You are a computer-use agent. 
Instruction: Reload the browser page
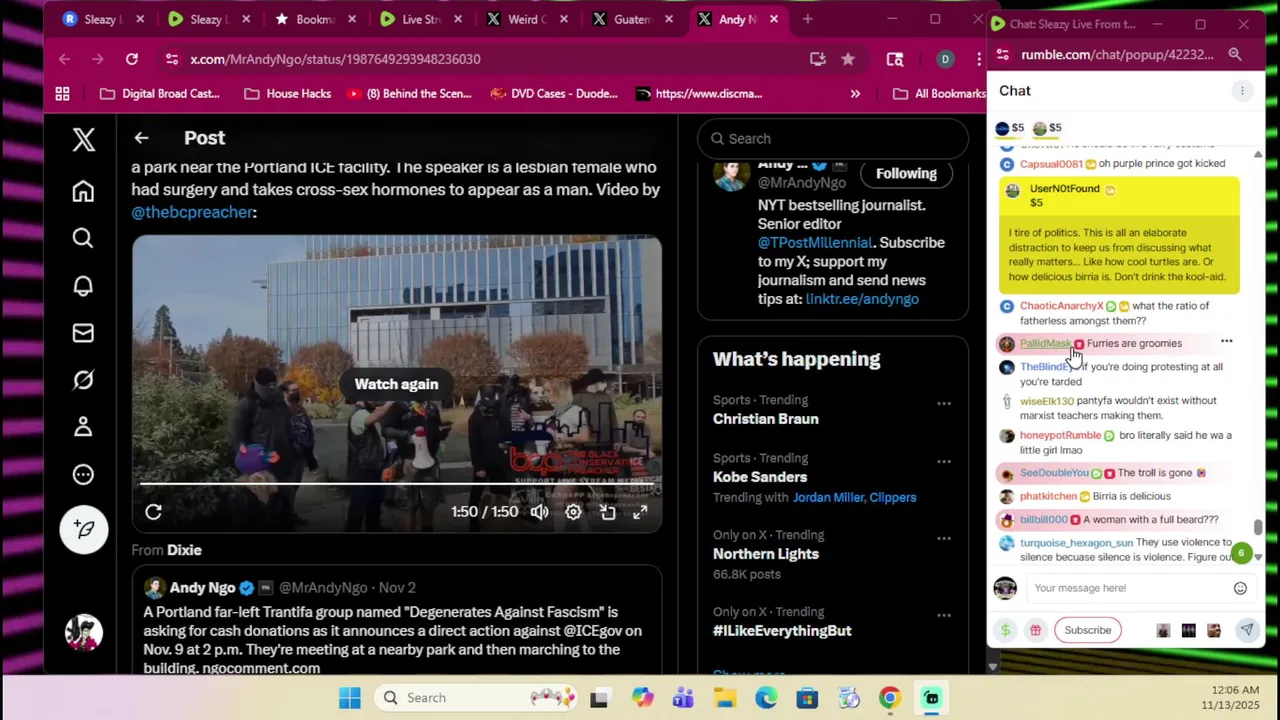click(x=131, y=59)
